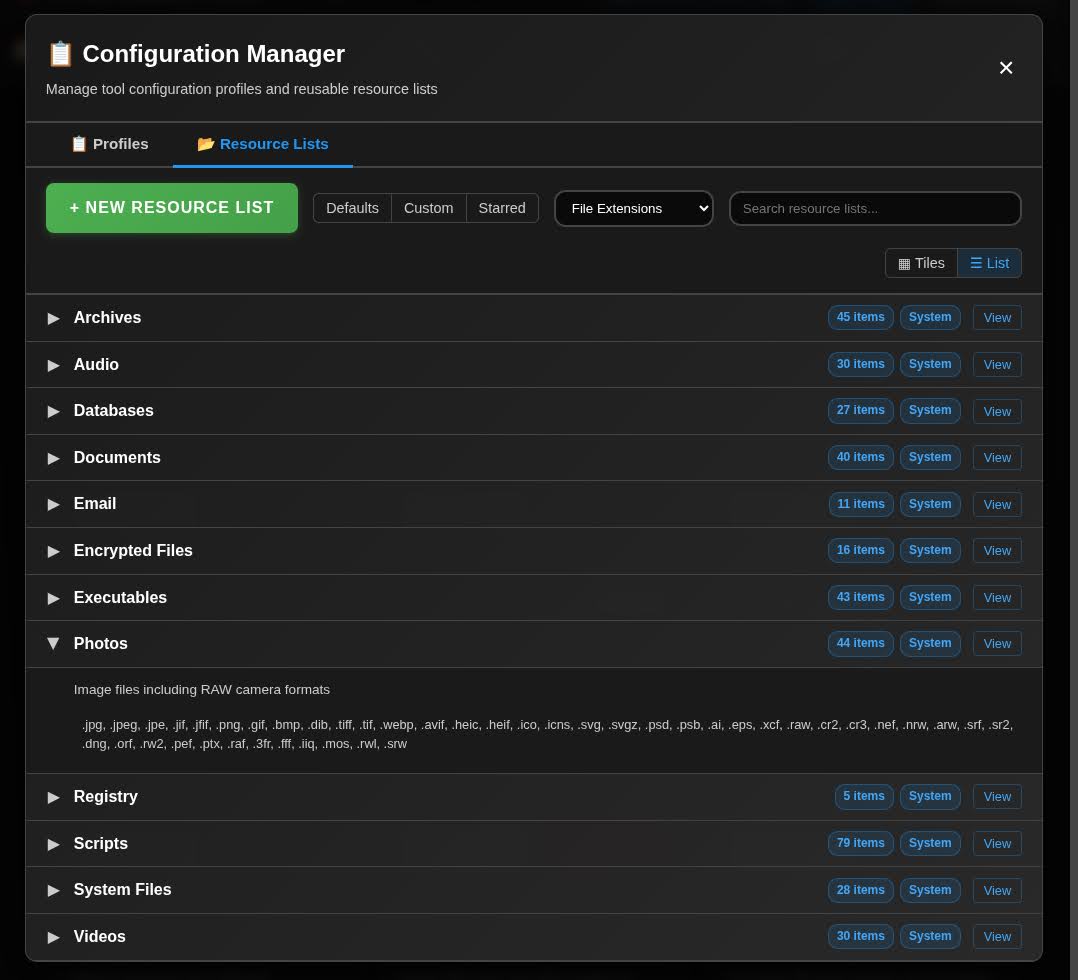View the Videos resource list

click(997, 936)
